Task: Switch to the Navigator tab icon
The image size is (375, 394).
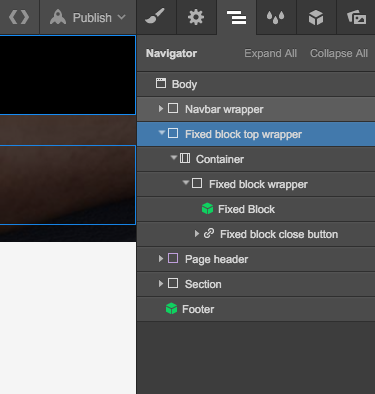Action: 237,17
